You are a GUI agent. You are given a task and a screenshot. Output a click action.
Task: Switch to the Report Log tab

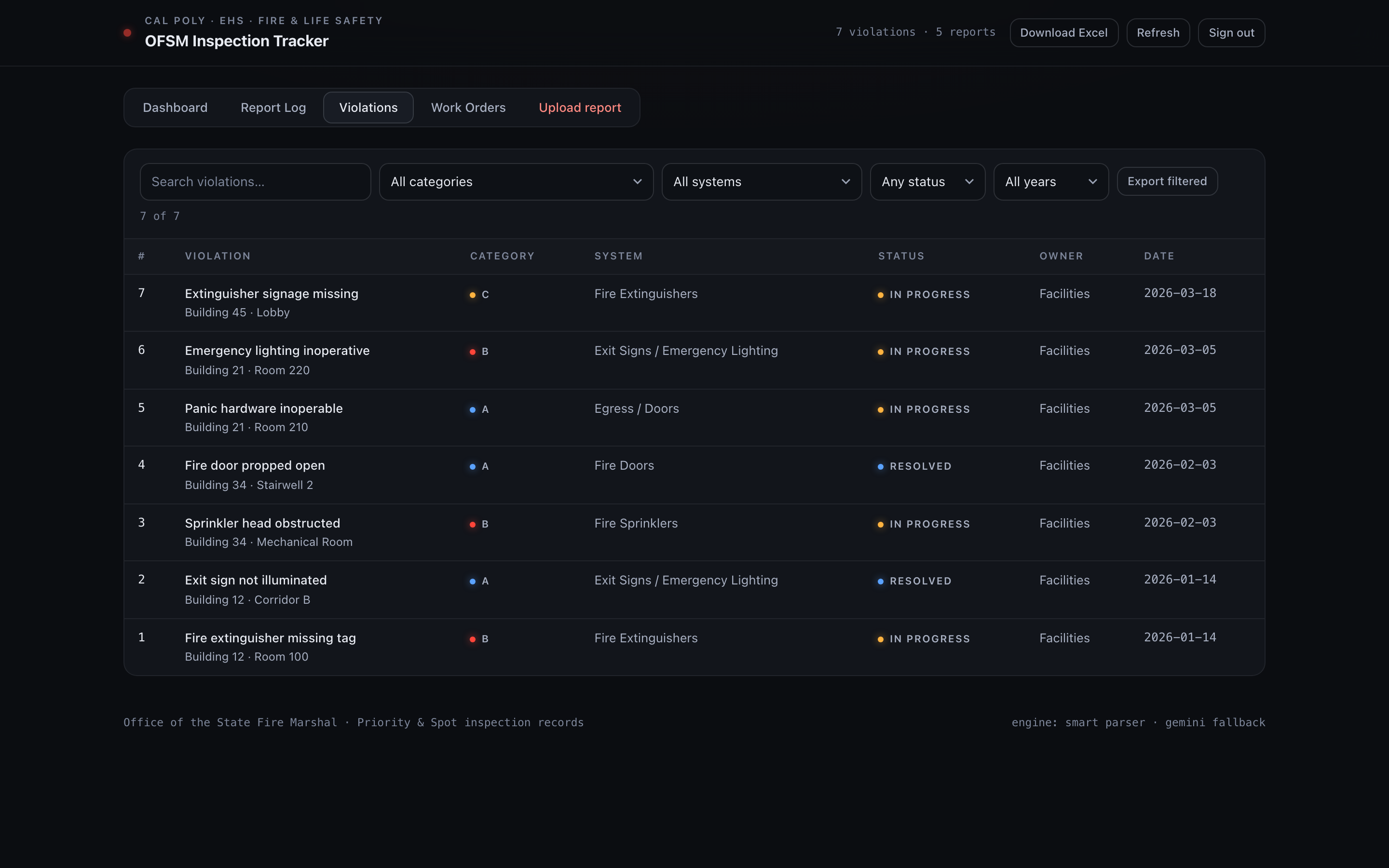pyautogui.click(x=273, y=108)
